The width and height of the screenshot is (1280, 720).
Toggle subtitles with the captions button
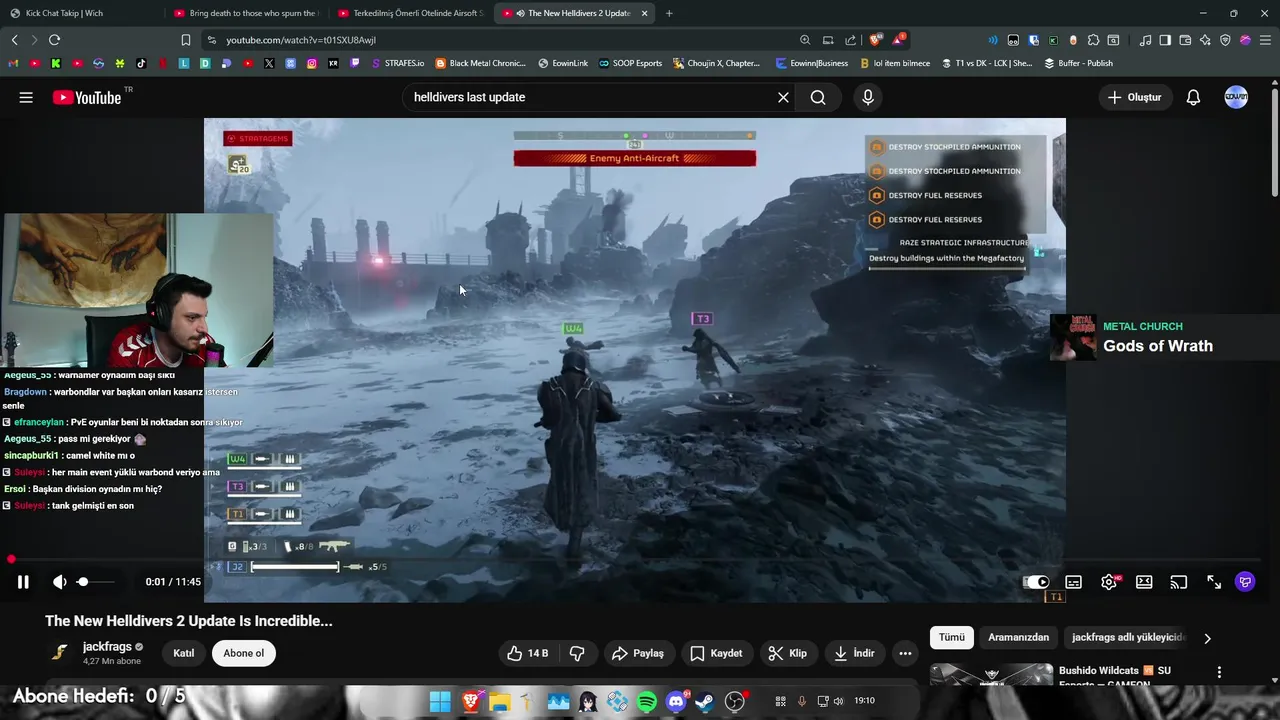point(1073,582)
